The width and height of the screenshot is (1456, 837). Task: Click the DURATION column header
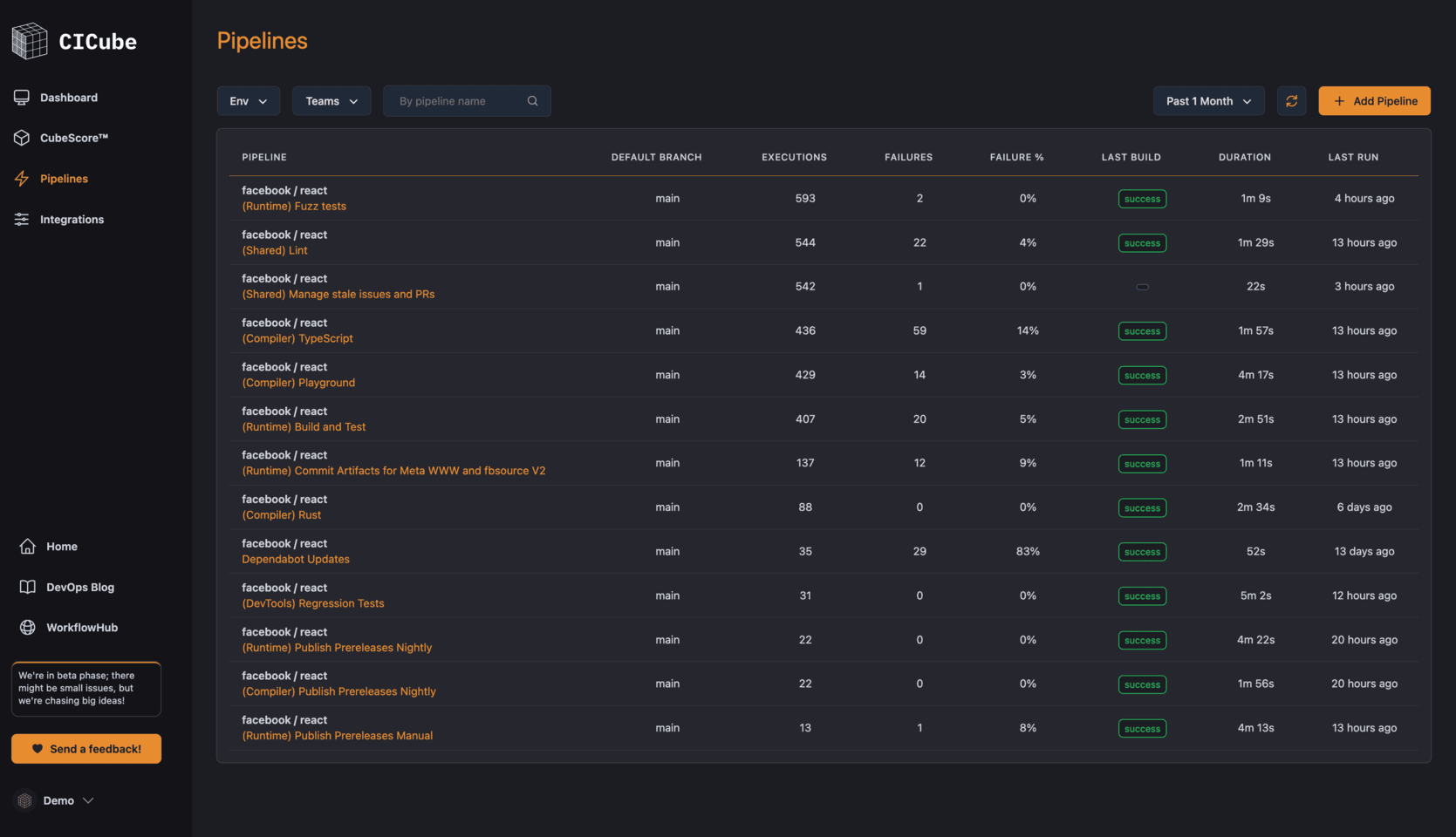click(x=1245, y=158)
